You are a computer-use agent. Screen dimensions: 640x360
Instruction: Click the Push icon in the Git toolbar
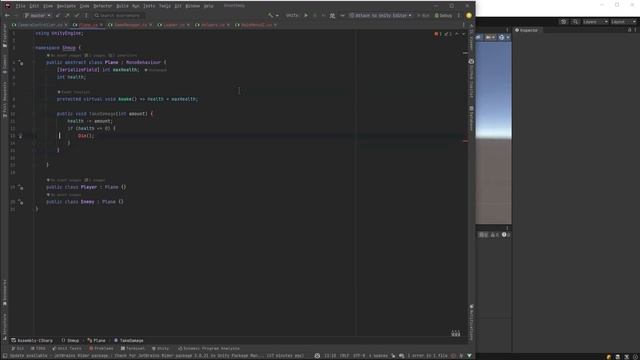click(67, 16)
